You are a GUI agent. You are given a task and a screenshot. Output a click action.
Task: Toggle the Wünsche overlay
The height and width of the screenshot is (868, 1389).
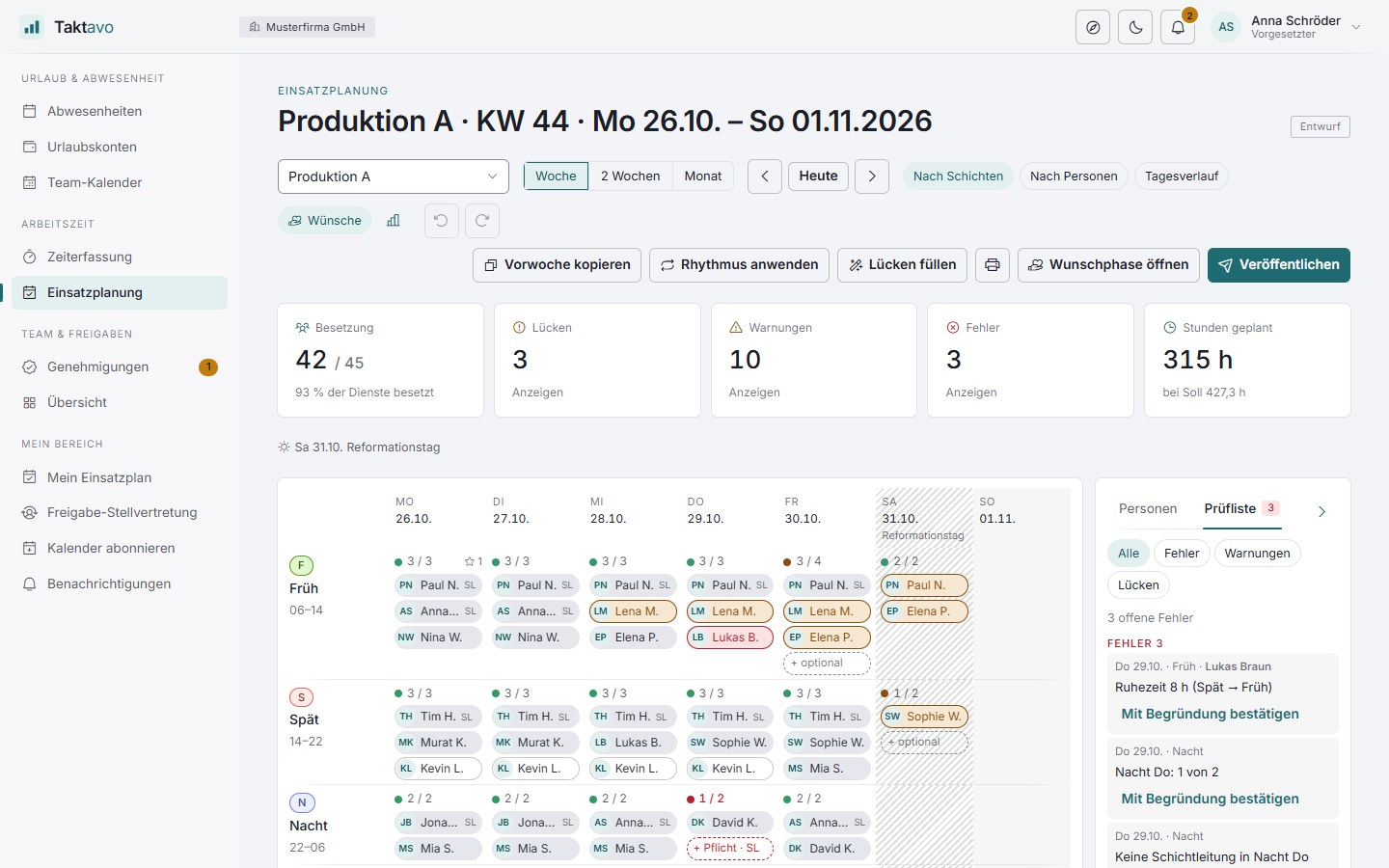[325, 221]
